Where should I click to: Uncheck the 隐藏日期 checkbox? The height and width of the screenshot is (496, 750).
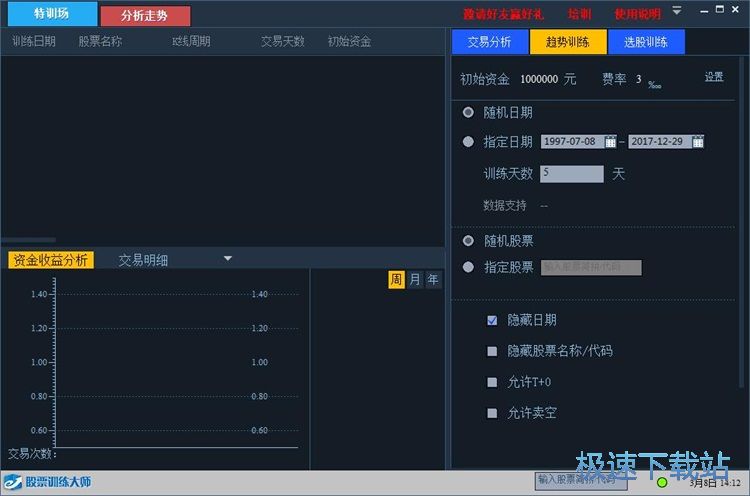[x=492, y=320]
